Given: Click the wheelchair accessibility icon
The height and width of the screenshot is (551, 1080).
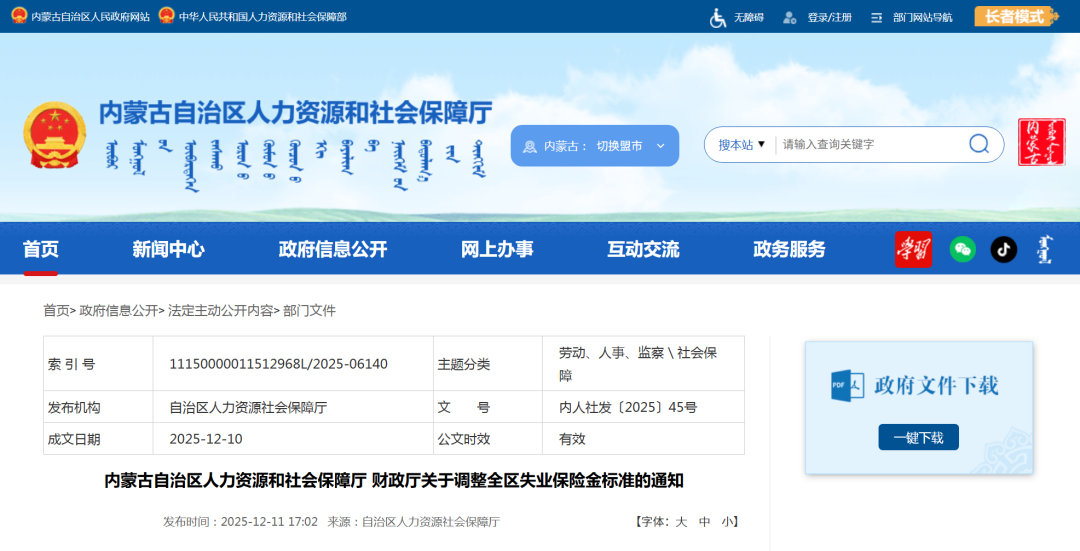Looking at the screenshot, I should (718, 17).
